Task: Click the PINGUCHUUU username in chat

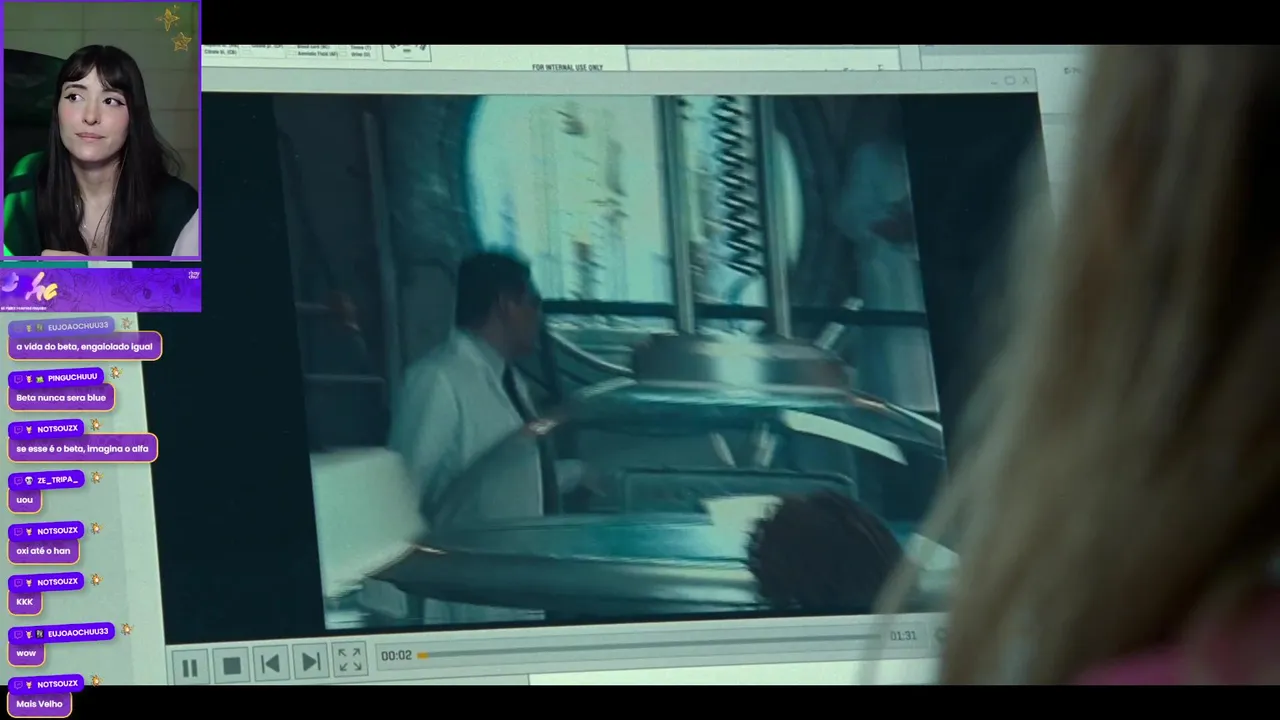Action: (x=73, y=377)
